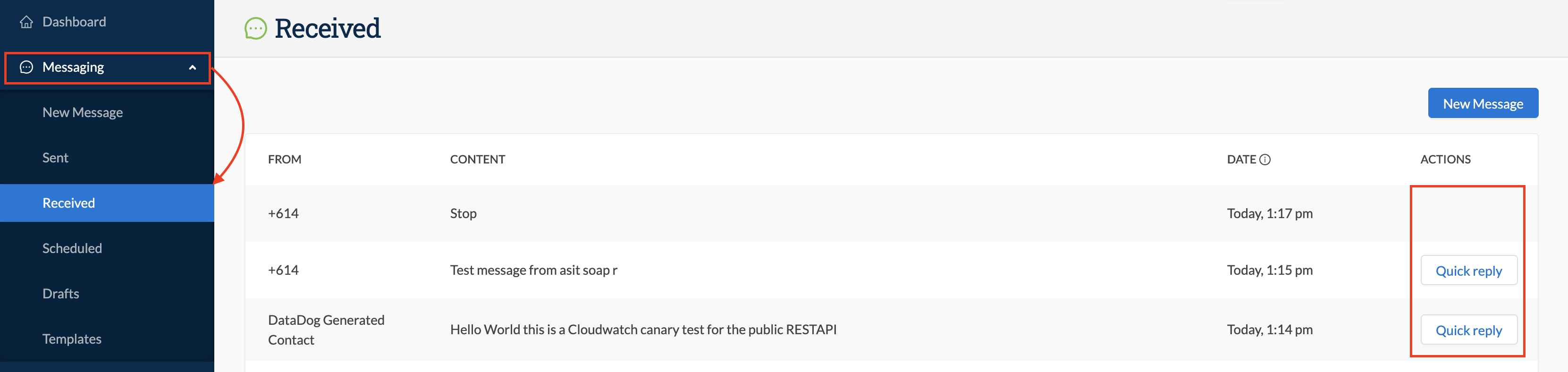The image size is (1568, 372).
Task: Select the Received menu item
Action: (107, 203)
